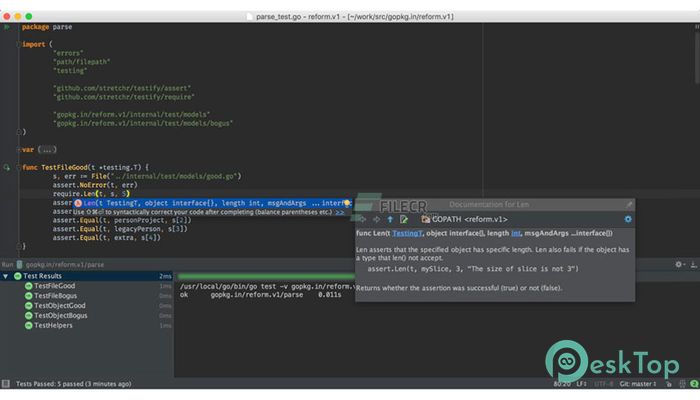Viewport: 700px width, 400px height.
Task: Click the lock icon in the status bar
Action: (x=668, y=383)
